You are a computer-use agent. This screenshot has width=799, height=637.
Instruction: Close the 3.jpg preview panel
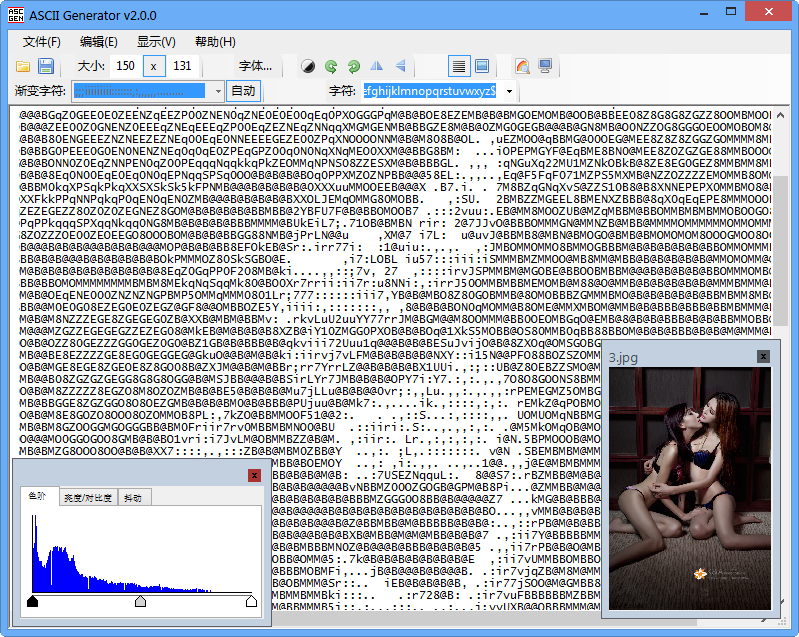coord(763,356)
